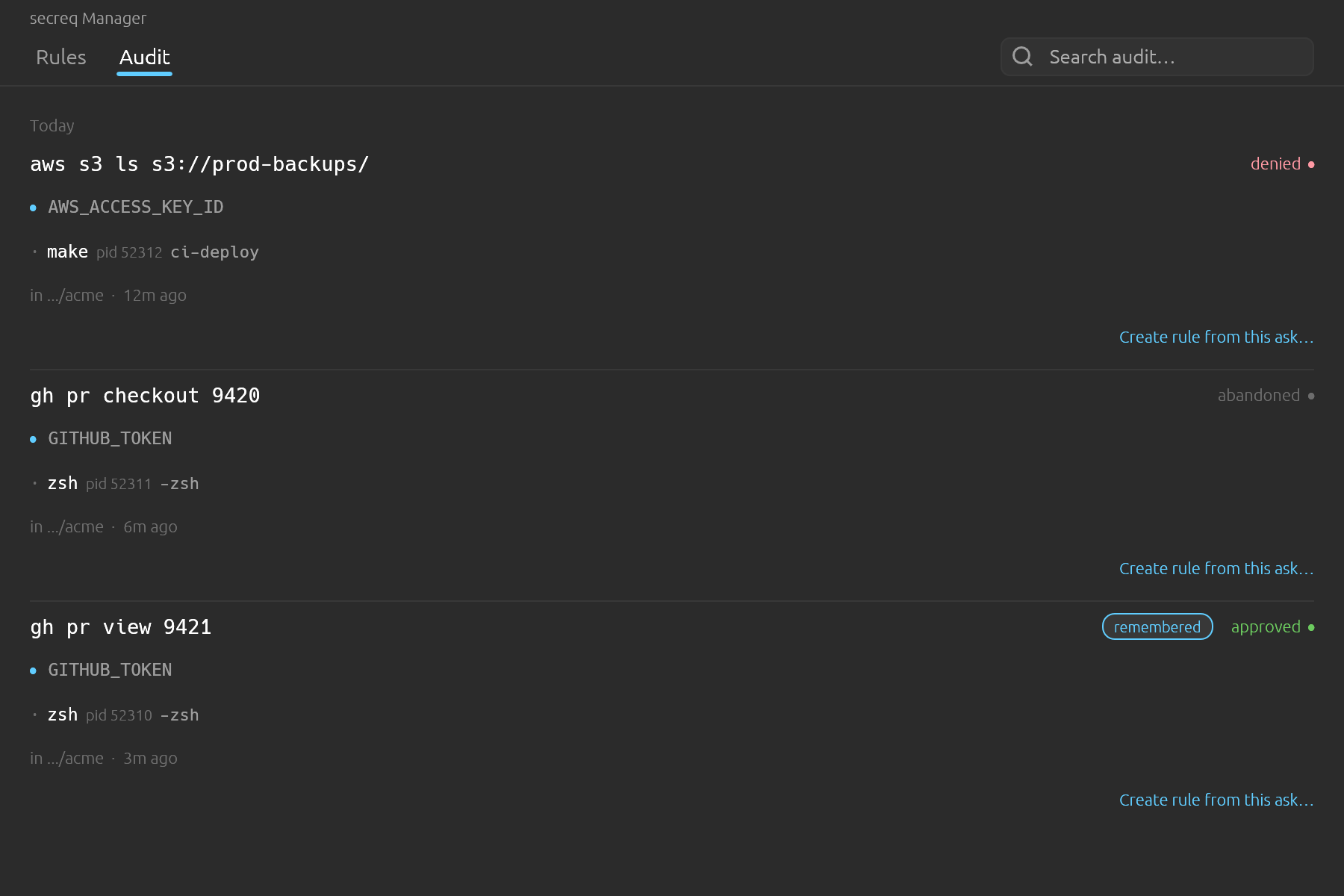Image resolution: width=1344 pixels, height=896 pixels.
Task: Click the make process name
Action: click(67, 252)
